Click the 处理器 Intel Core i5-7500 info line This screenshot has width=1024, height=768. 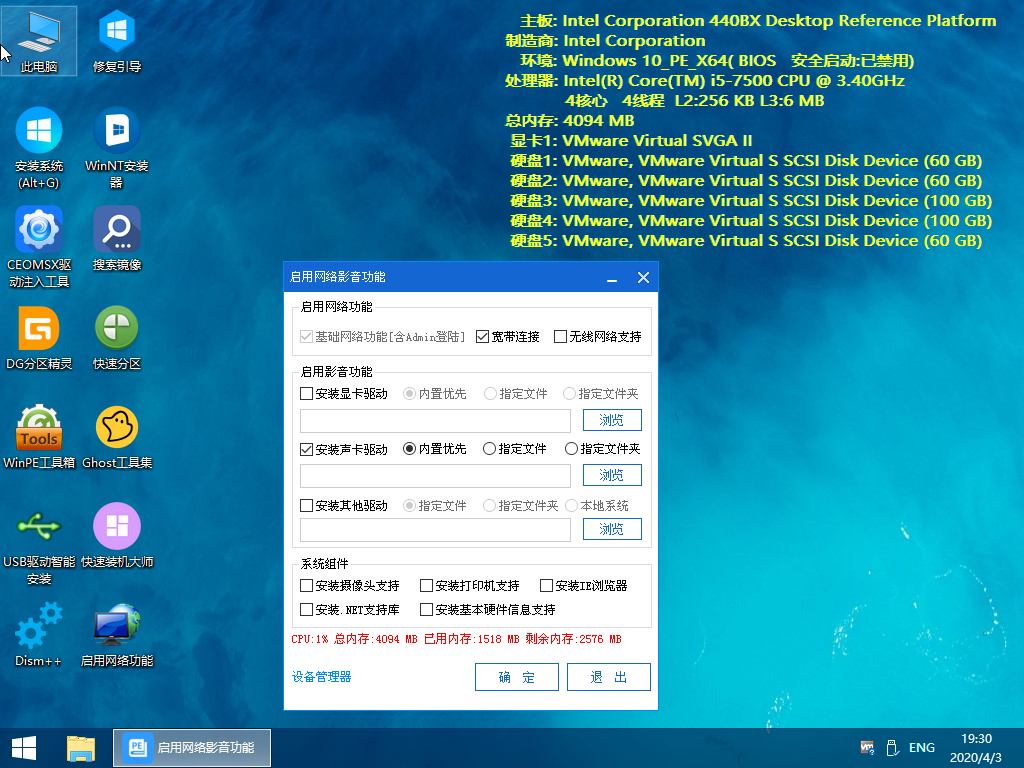705,81
